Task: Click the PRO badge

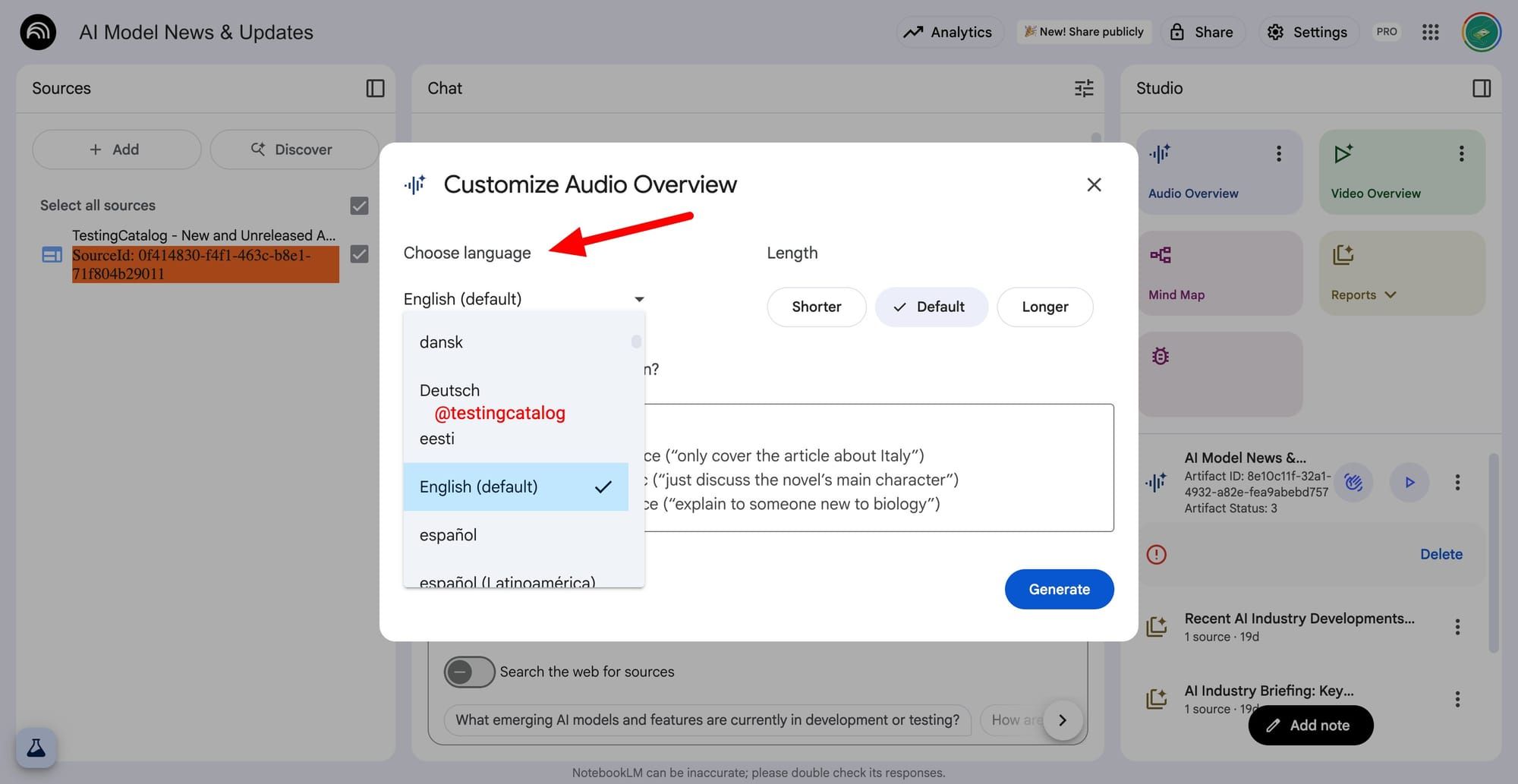Action: 1386,32
